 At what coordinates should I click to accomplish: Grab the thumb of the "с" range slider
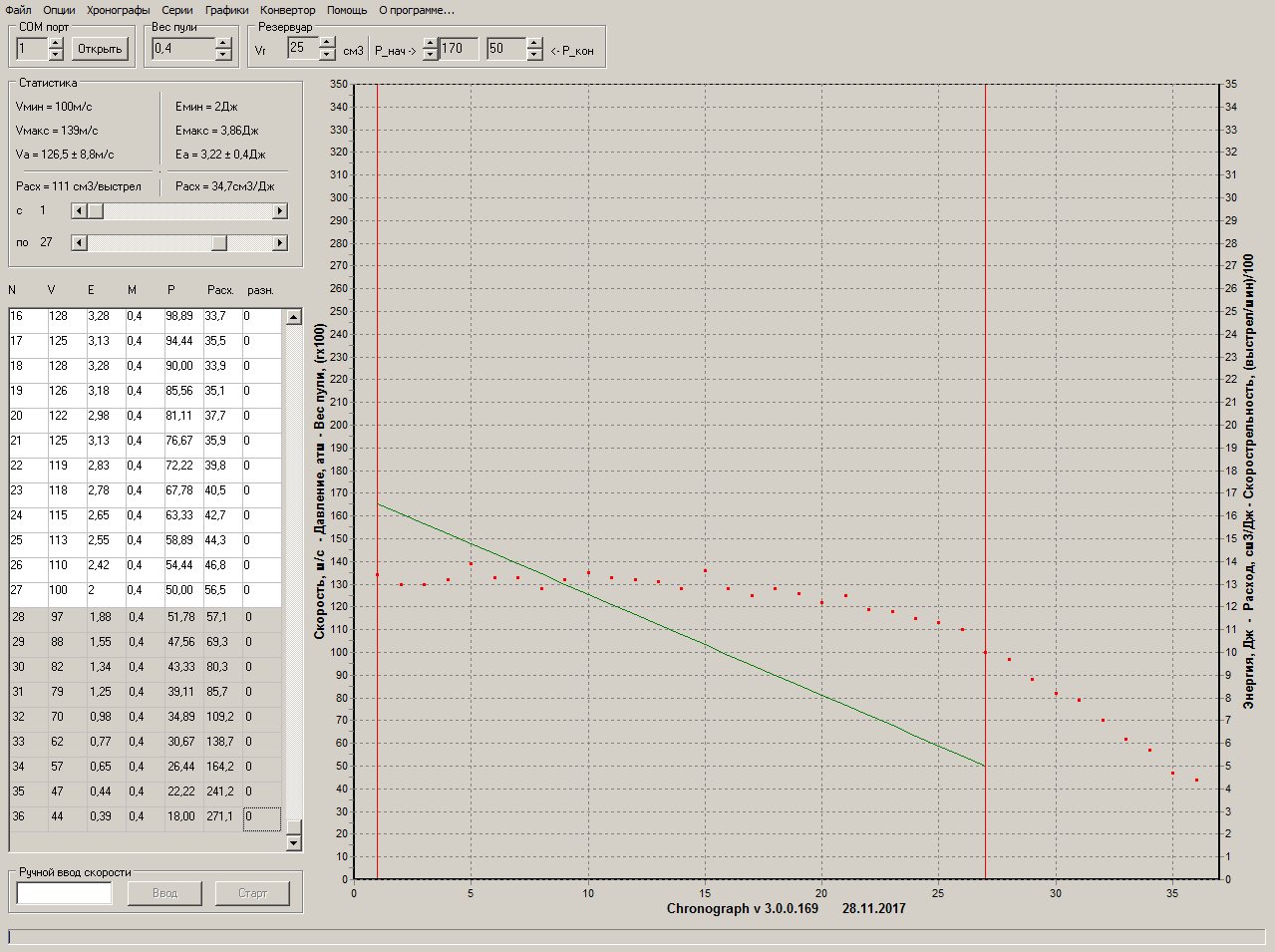pyautogui.click(x=96, y=211)
